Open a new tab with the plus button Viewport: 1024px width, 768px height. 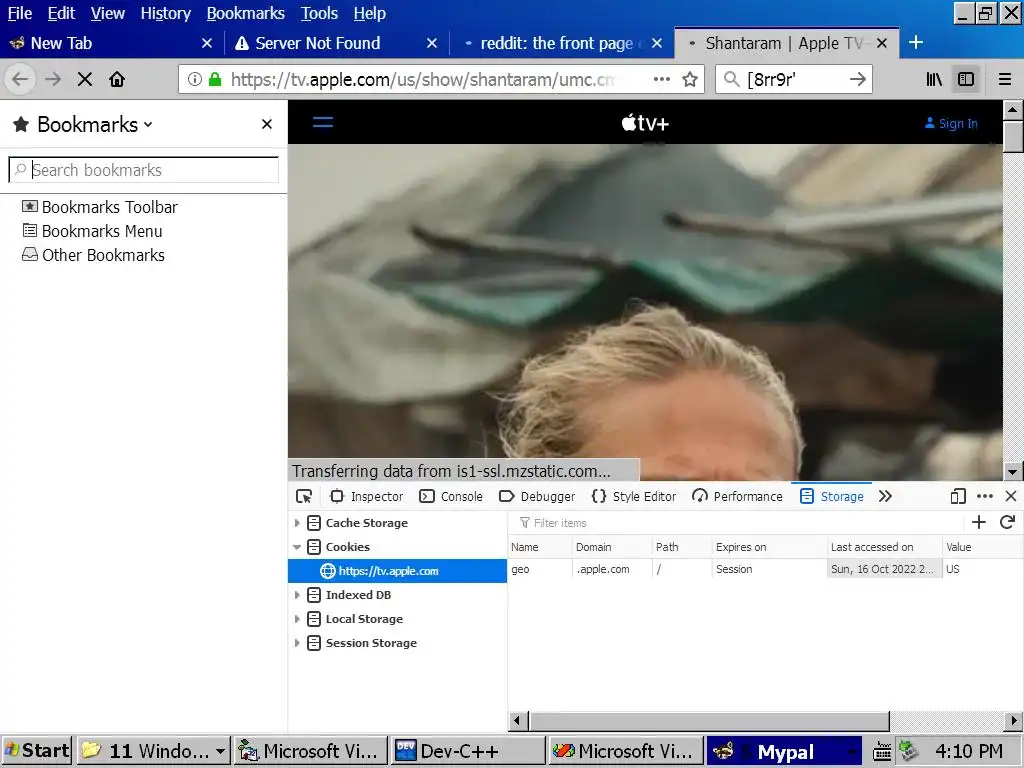916,42
